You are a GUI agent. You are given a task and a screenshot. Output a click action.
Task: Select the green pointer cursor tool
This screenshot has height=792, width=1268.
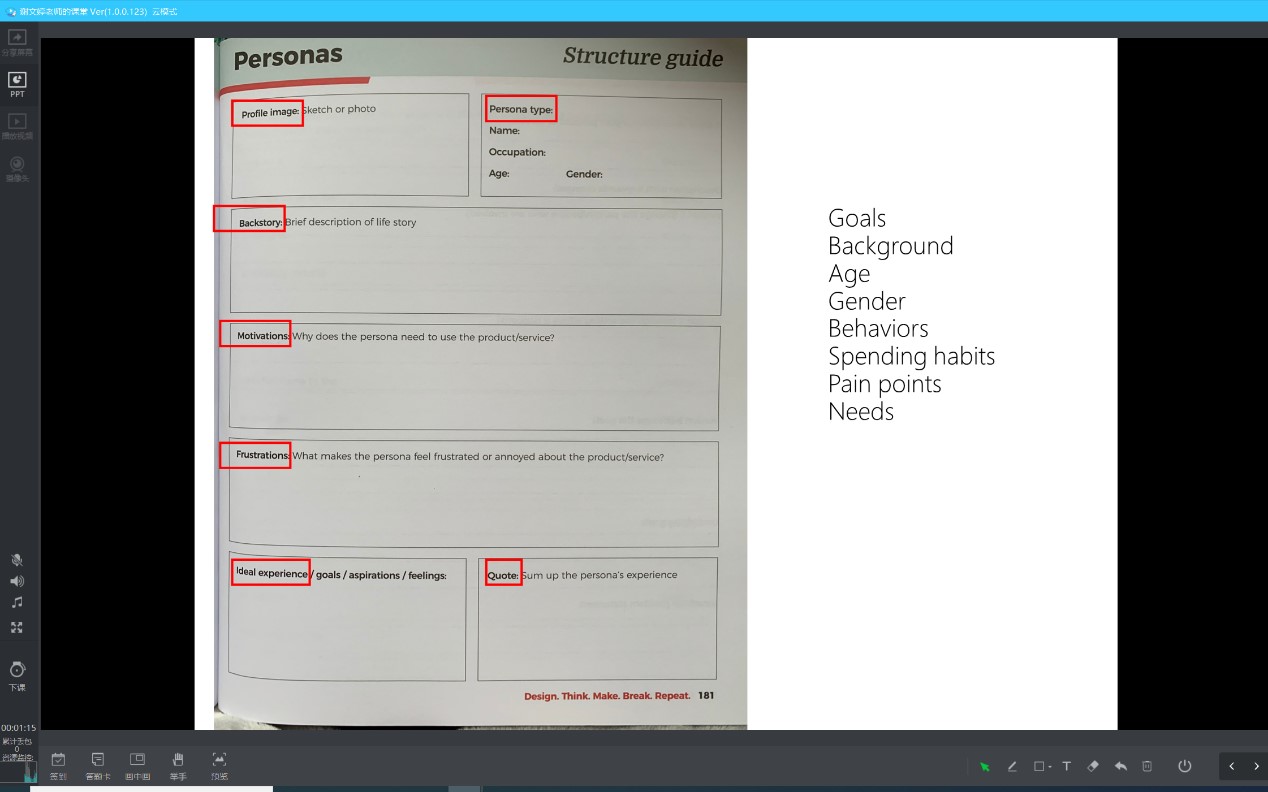[985, 767]
